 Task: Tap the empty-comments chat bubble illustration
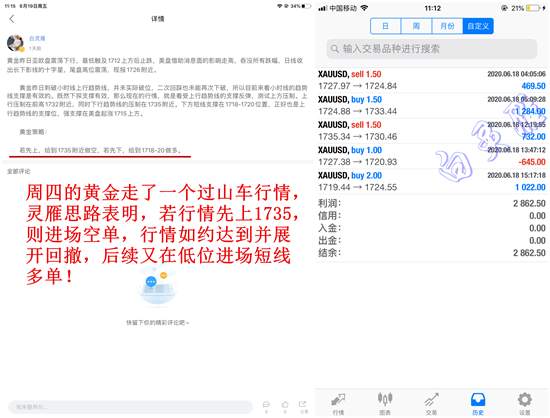point(157,286)
